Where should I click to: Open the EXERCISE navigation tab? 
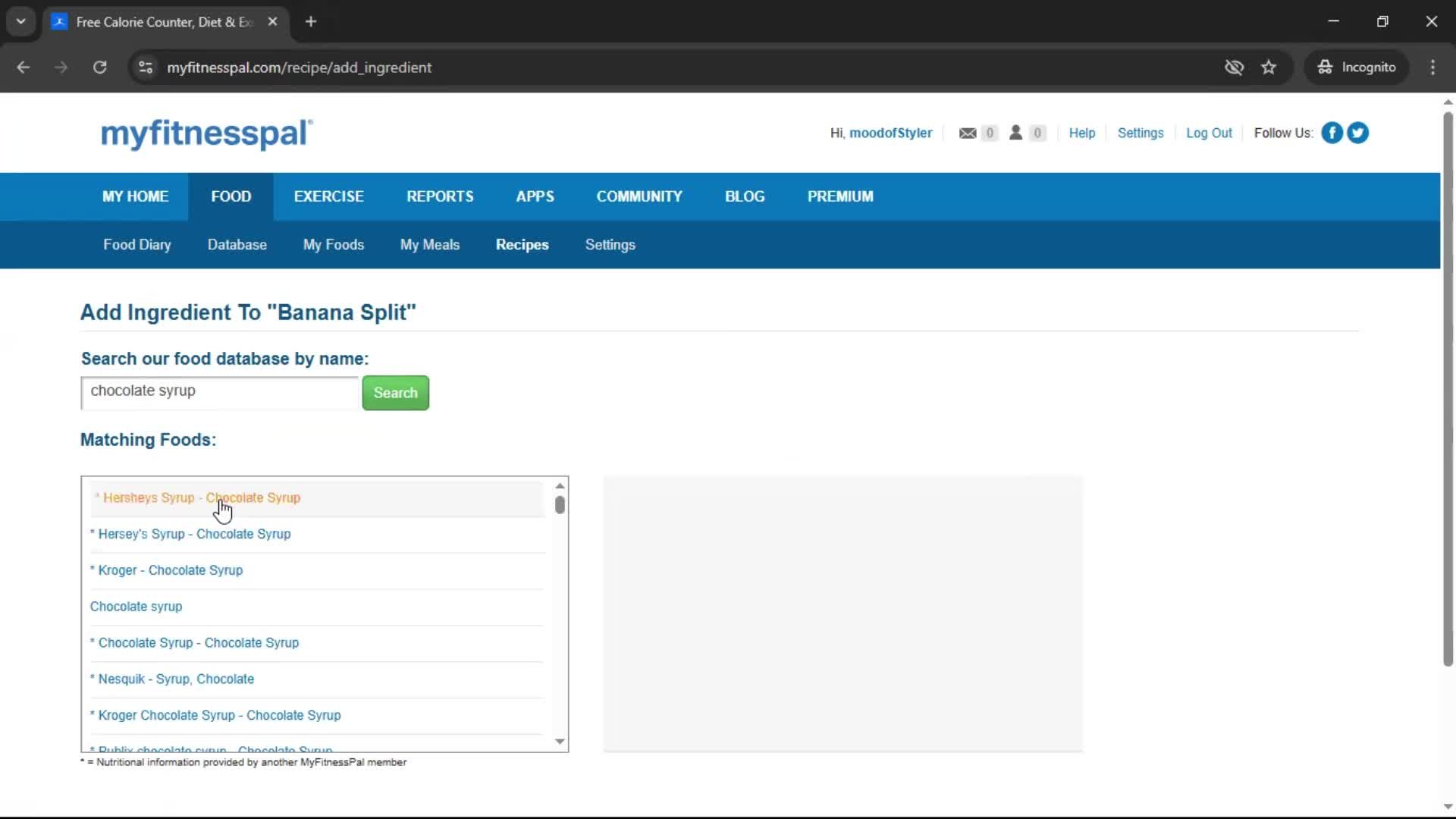tap(329, 196)
